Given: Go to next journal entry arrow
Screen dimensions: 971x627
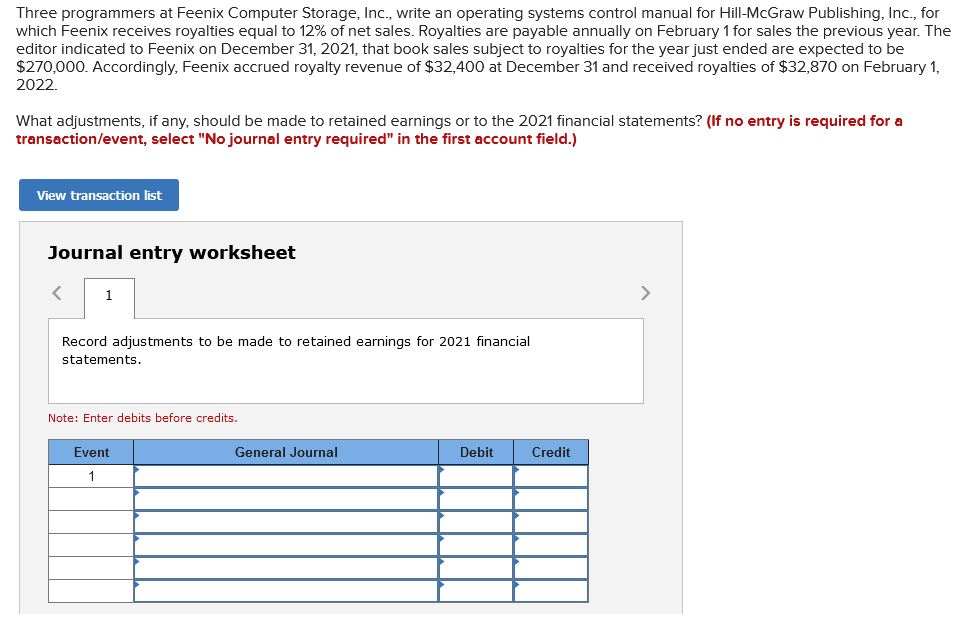Looking at the screenshot, I should pyautogui.click(x=645, y=292).
